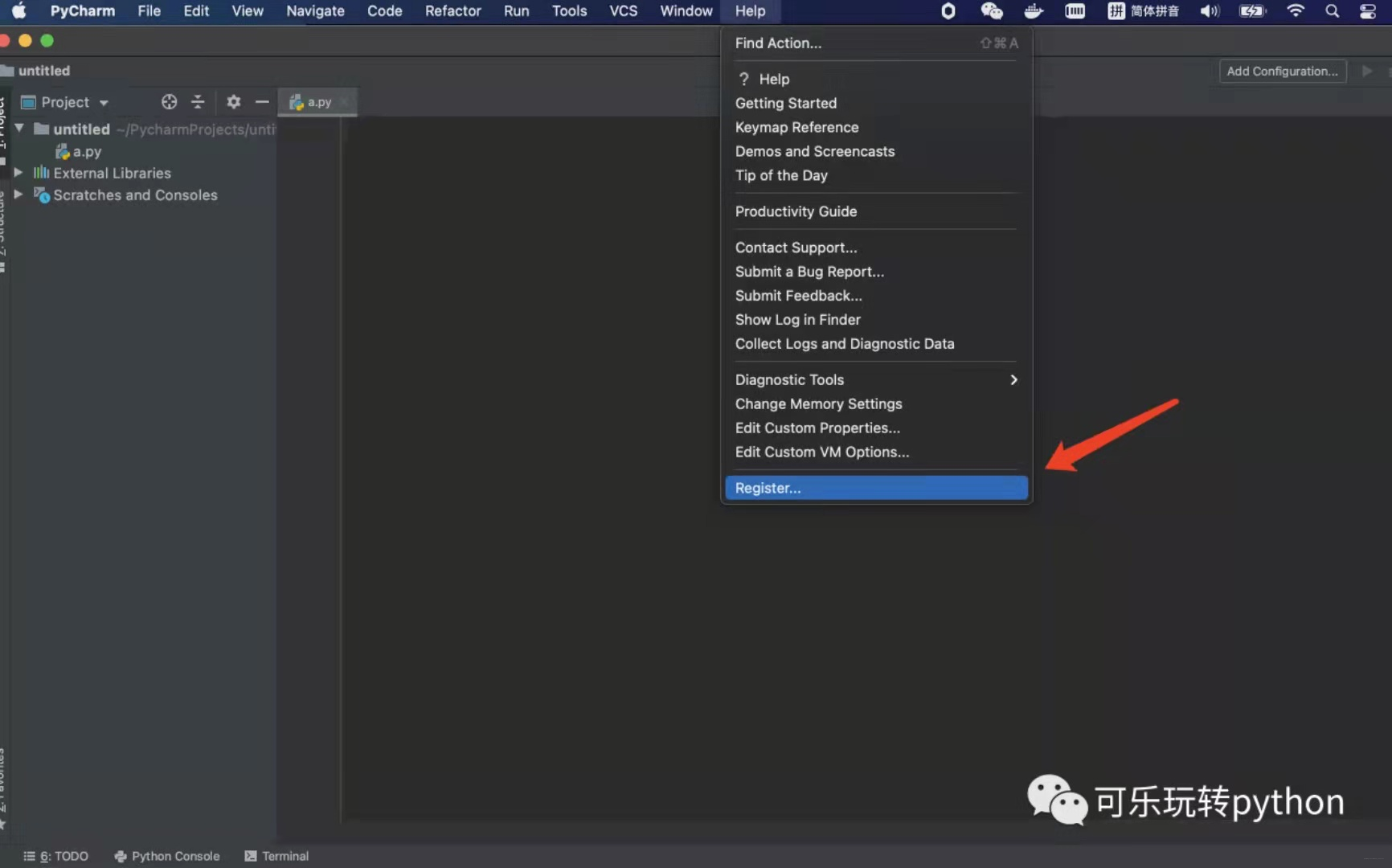Close the a.py editor tab
This screenshot has width=1392, height=868.
[x=344, y=102]
